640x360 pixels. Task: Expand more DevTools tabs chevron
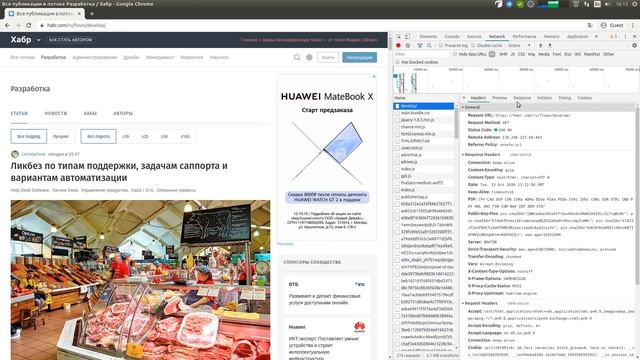click(x=597, y=36)
